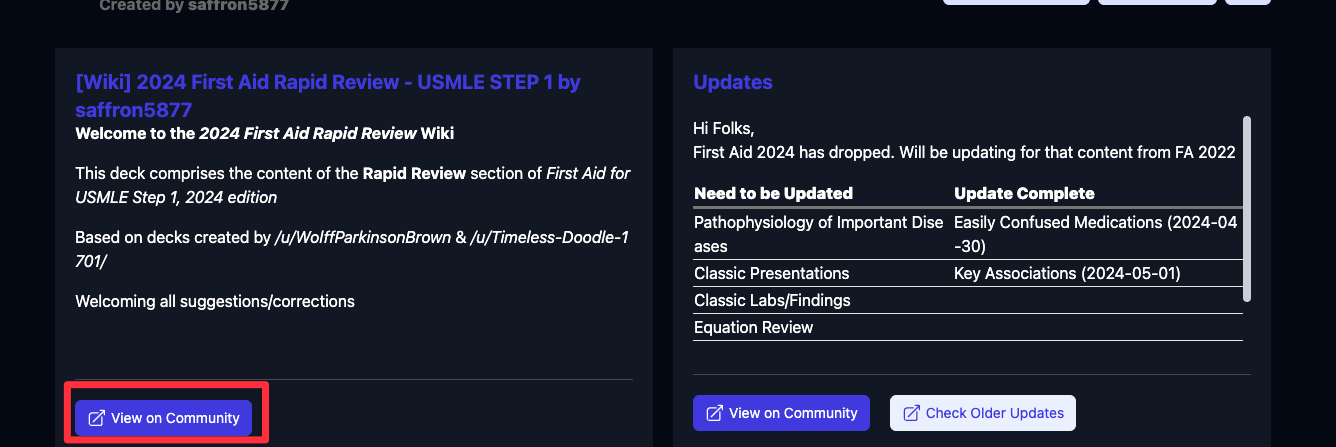
Task: Select the 'Equation Review' table row
Action: 753,327
